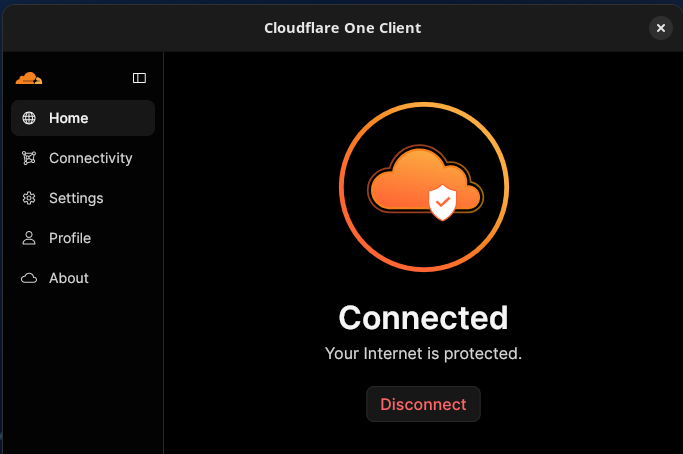
Task: Open the Profile section
Action: [83, 238]
